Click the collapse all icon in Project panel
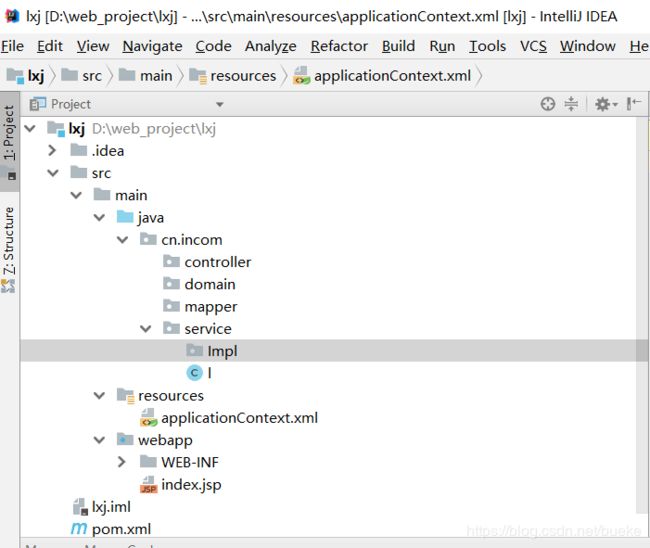 (x=571, y=104)
